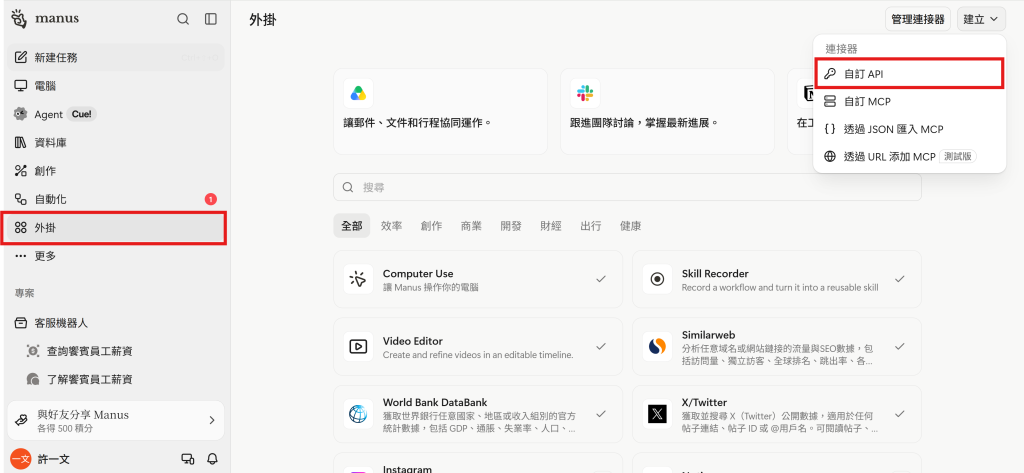Click the 測試版 beta badge

point(957,157)
